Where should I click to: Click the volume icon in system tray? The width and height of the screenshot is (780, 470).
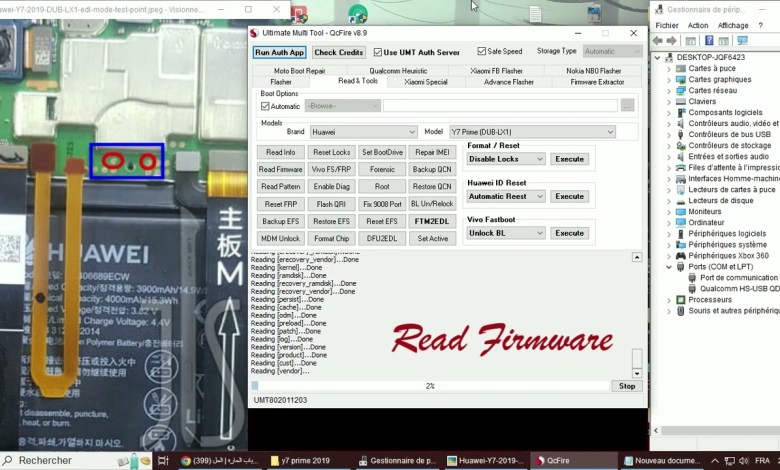click(x=744, y=461)
